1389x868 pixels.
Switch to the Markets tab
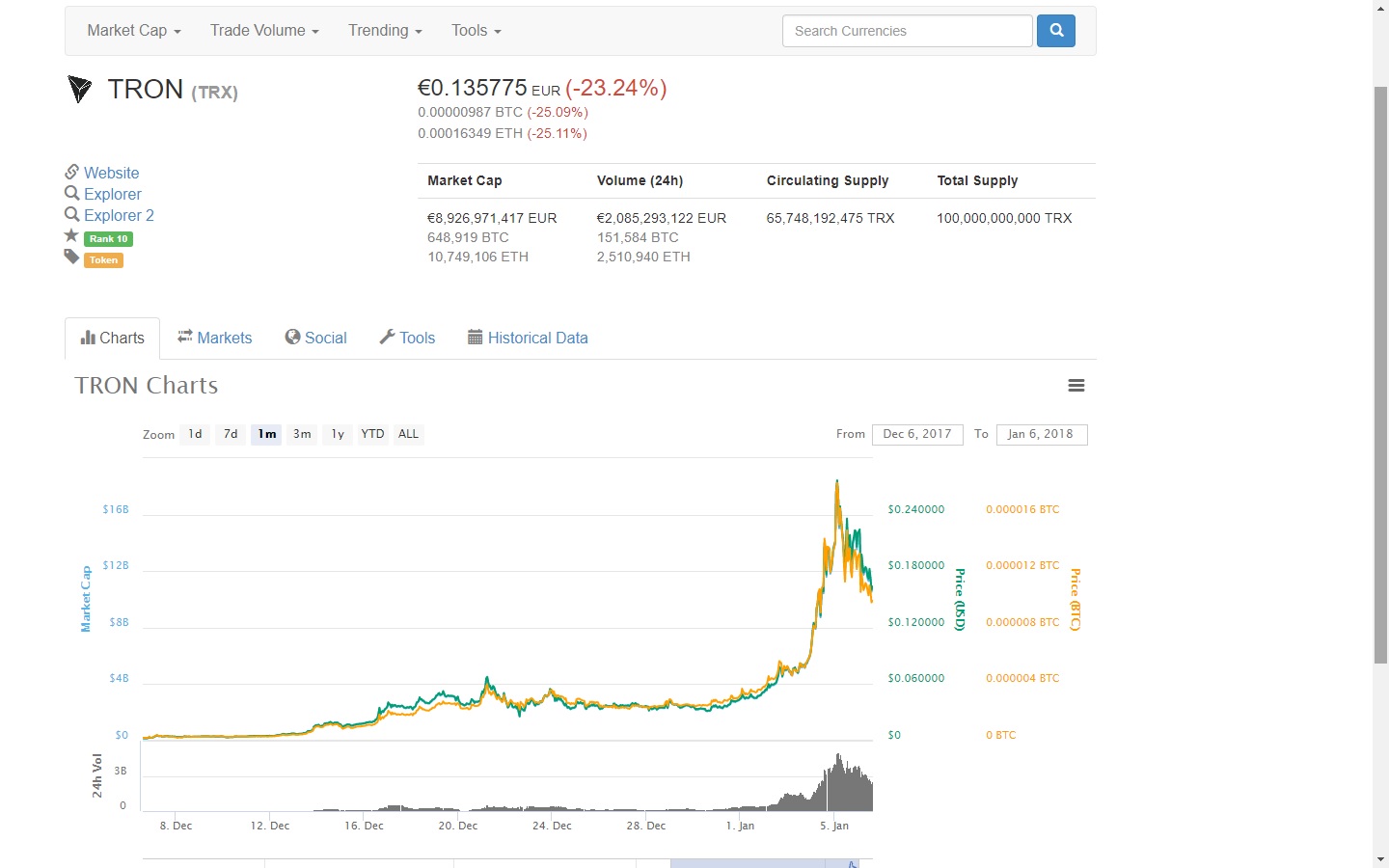pos(214,339)
